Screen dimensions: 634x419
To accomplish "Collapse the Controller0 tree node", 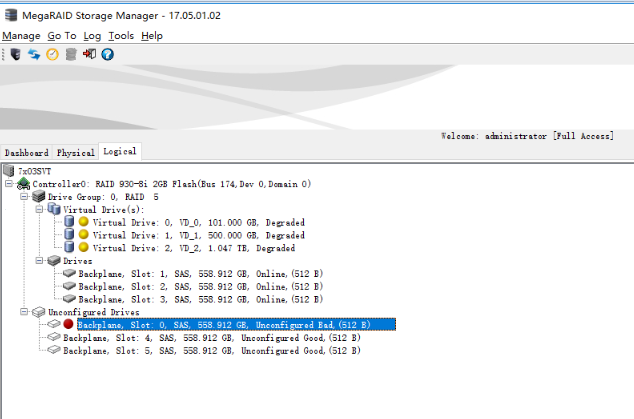I will coord(10,184).
